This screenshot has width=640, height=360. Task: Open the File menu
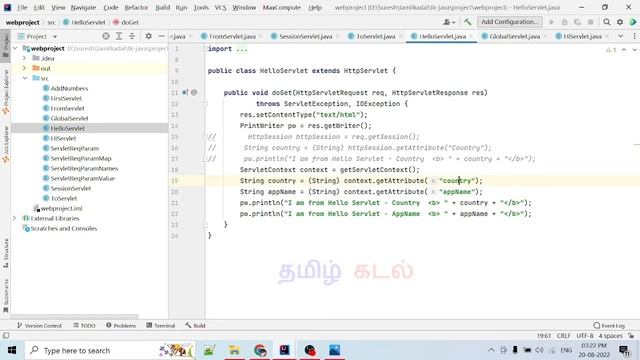coord(22,7)
